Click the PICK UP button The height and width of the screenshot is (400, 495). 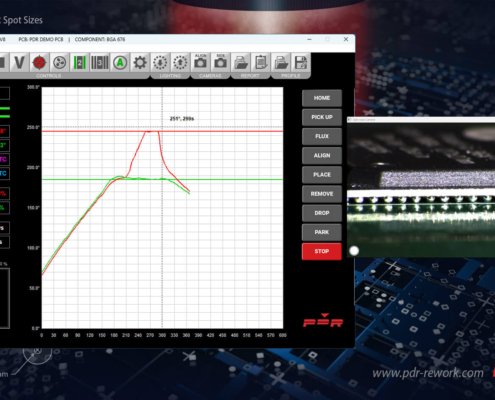point(322,117)
